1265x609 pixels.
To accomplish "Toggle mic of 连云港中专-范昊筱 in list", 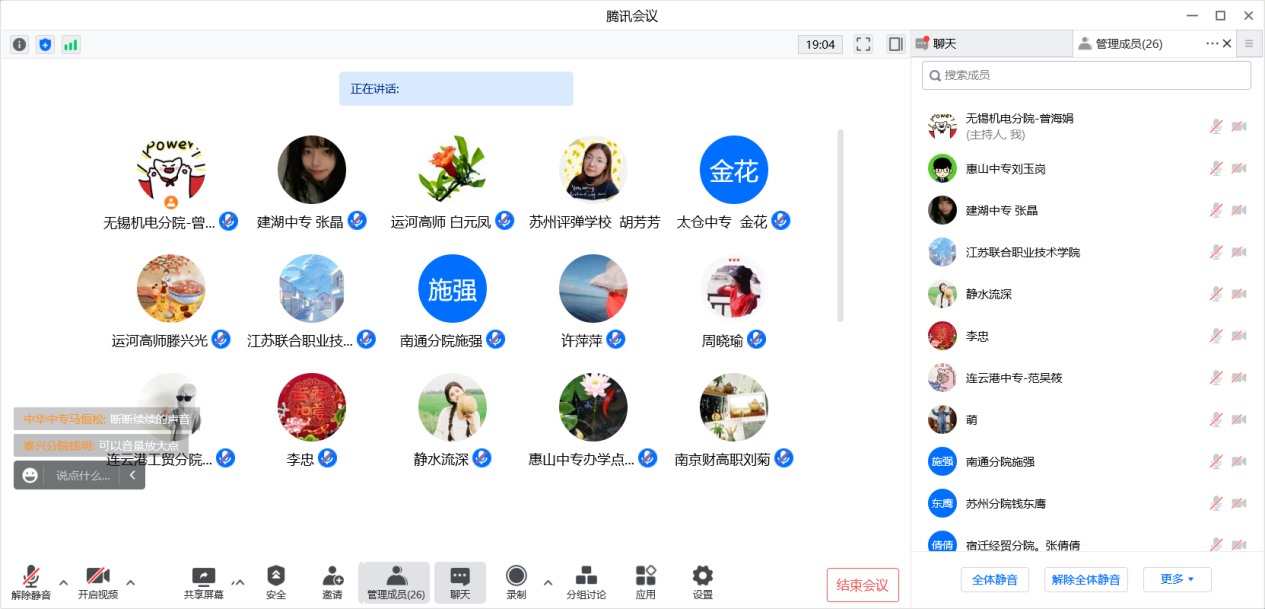I will click(x=1216, y=378).
